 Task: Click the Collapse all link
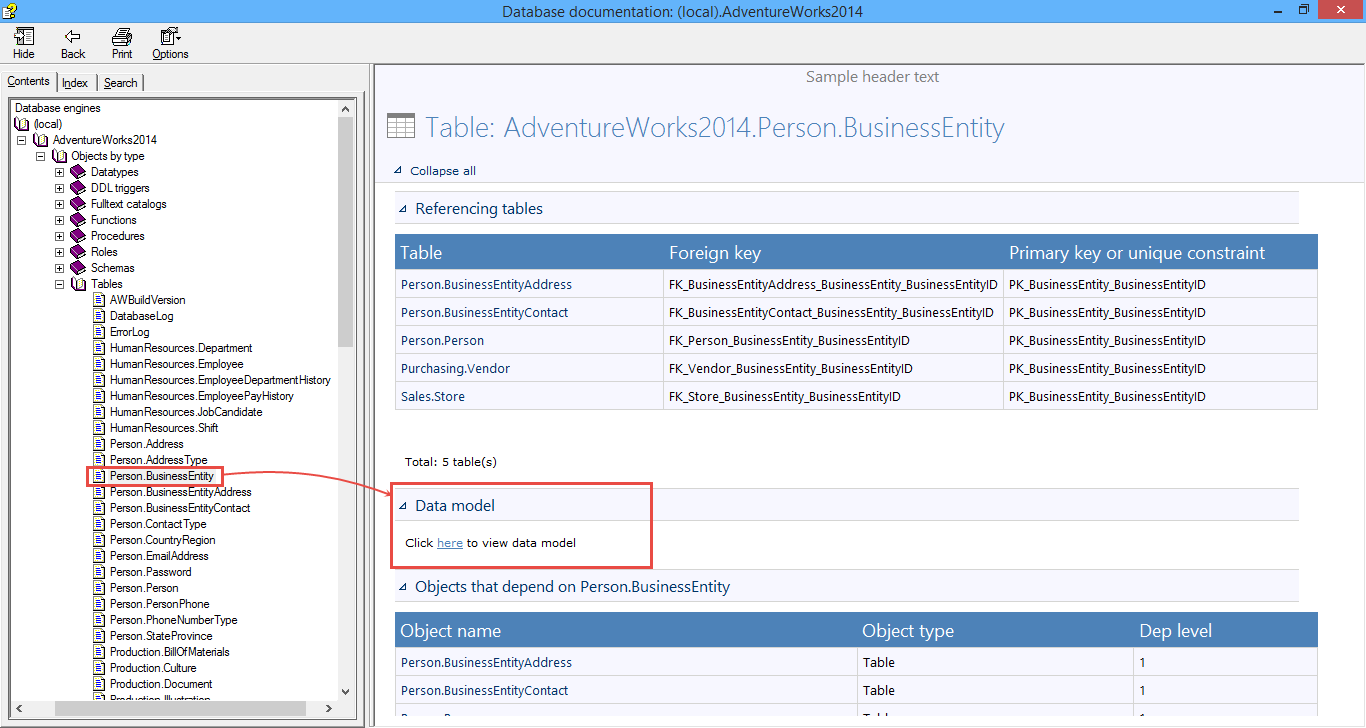pos(443,171)
